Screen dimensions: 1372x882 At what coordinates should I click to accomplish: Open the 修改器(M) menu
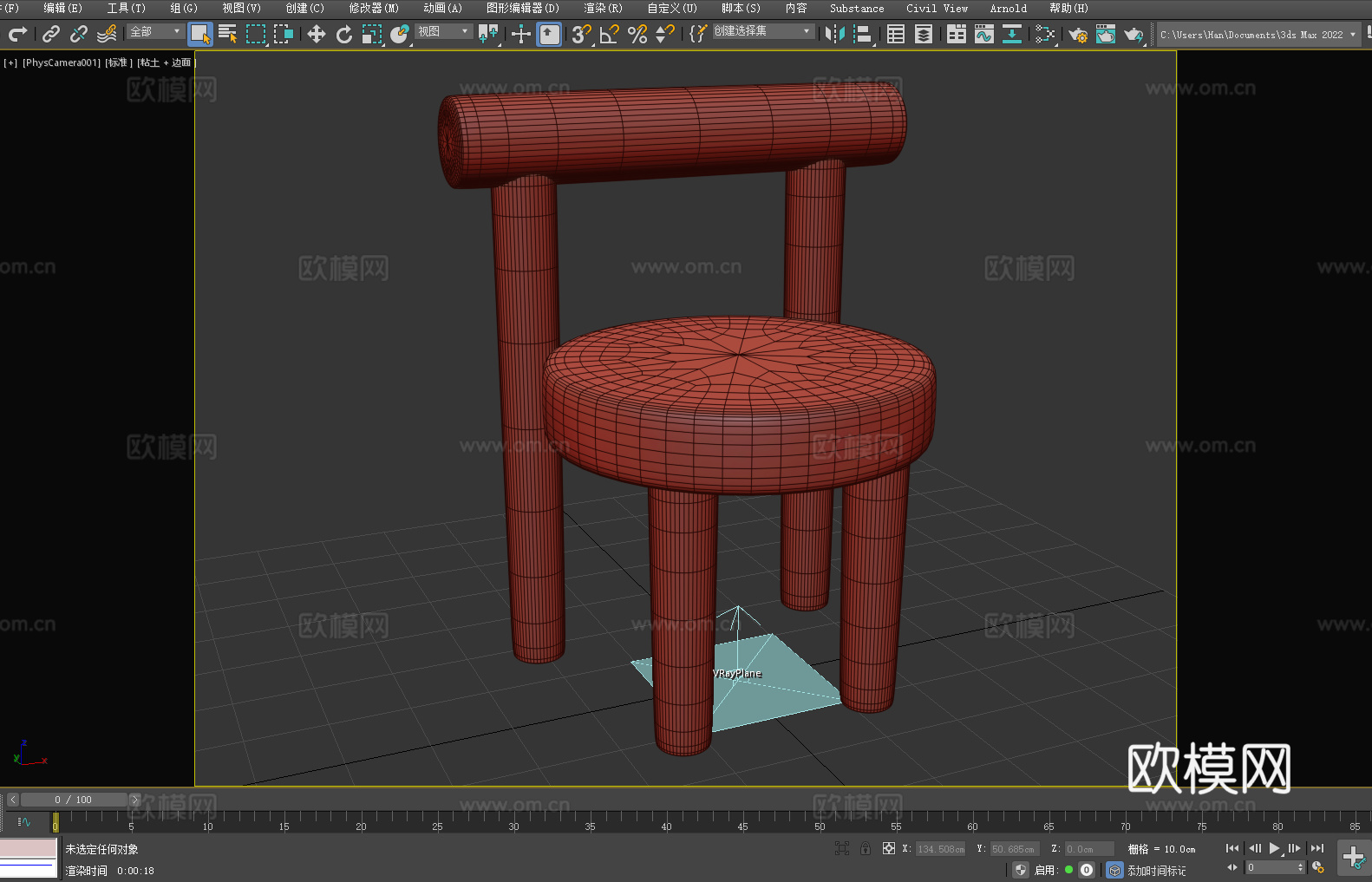(374, 8)
